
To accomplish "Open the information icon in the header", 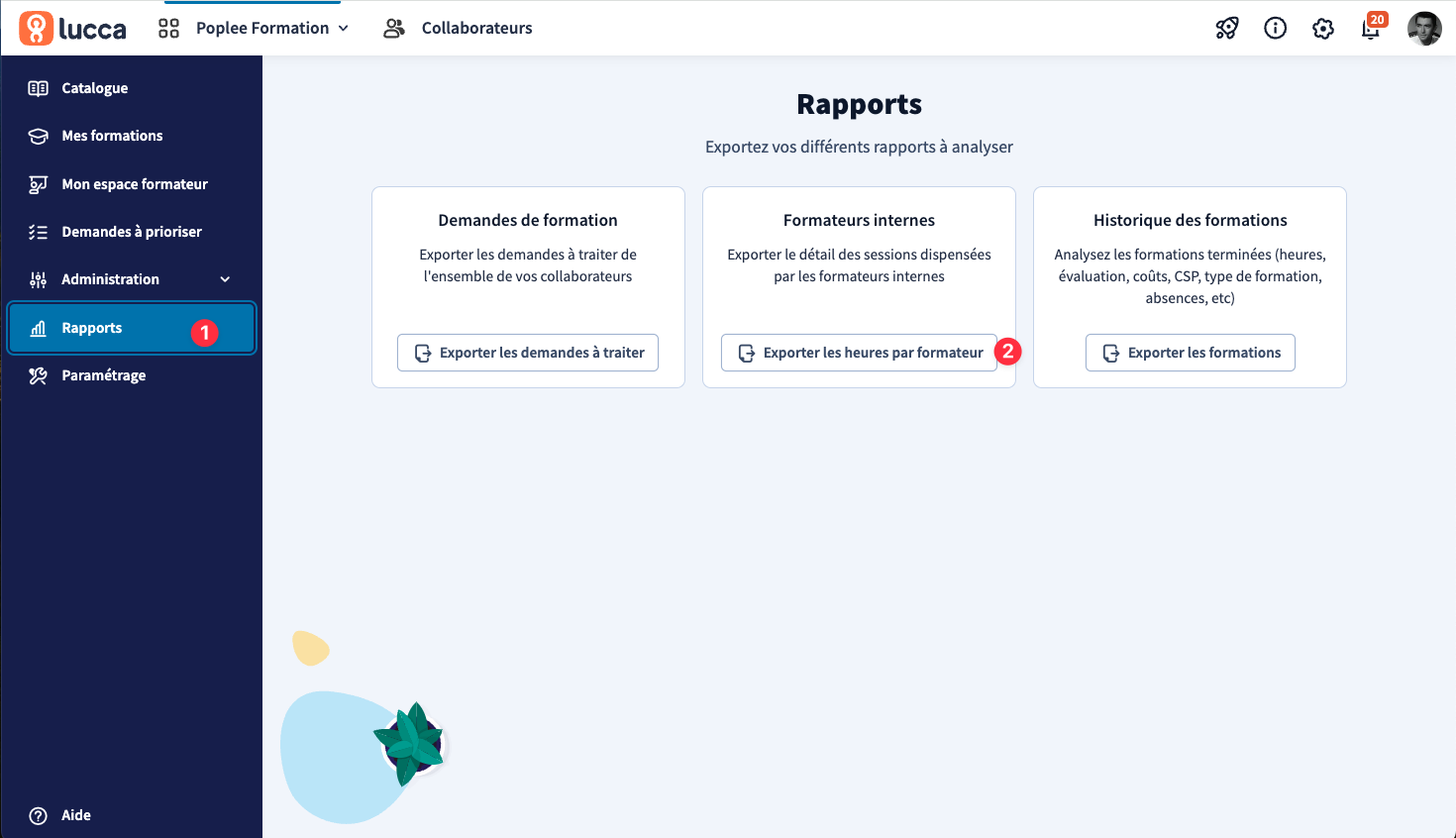I will pos(1276,28).
